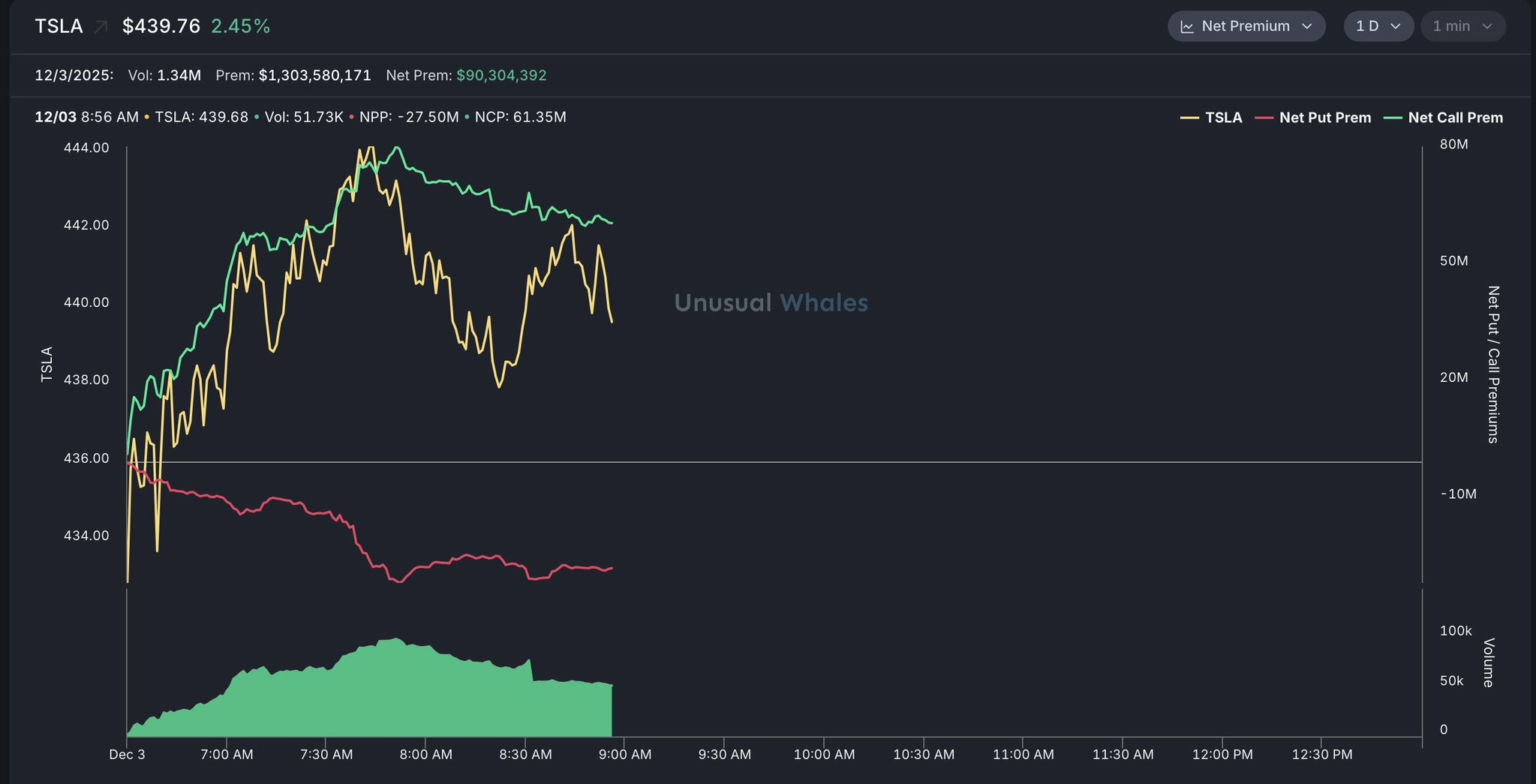
Task: Click the external link arrow beside TSLA
Action: (101, 27)
